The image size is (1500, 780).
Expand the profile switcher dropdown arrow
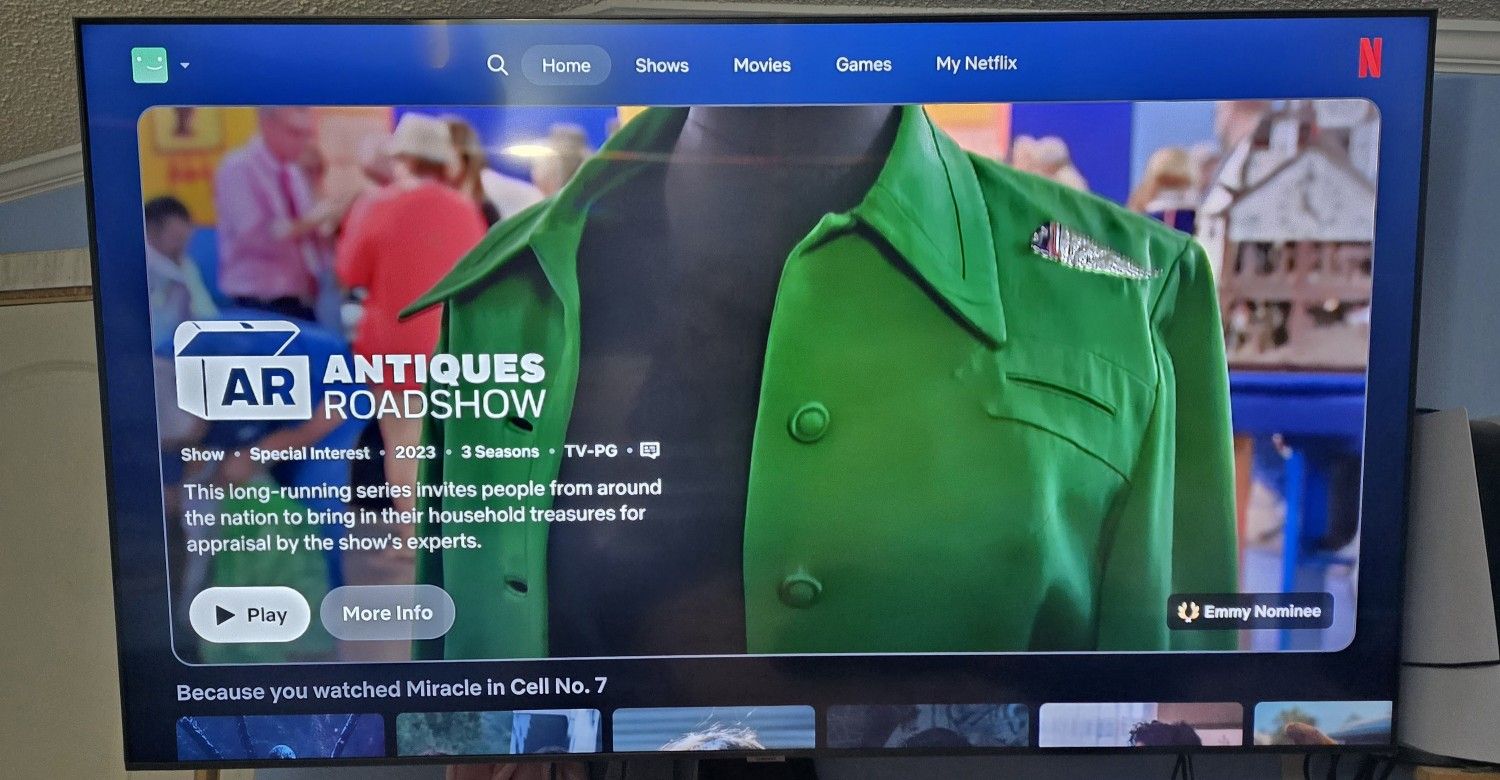point(185,66)
